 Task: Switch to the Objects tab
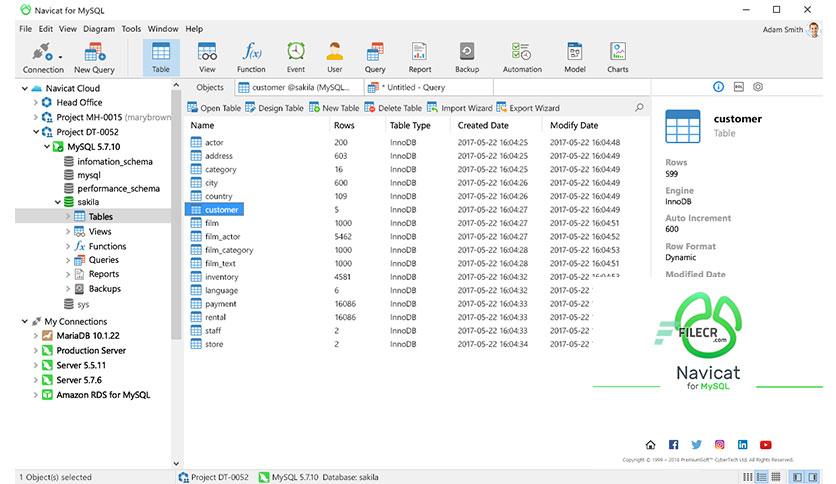click(210, 87)
